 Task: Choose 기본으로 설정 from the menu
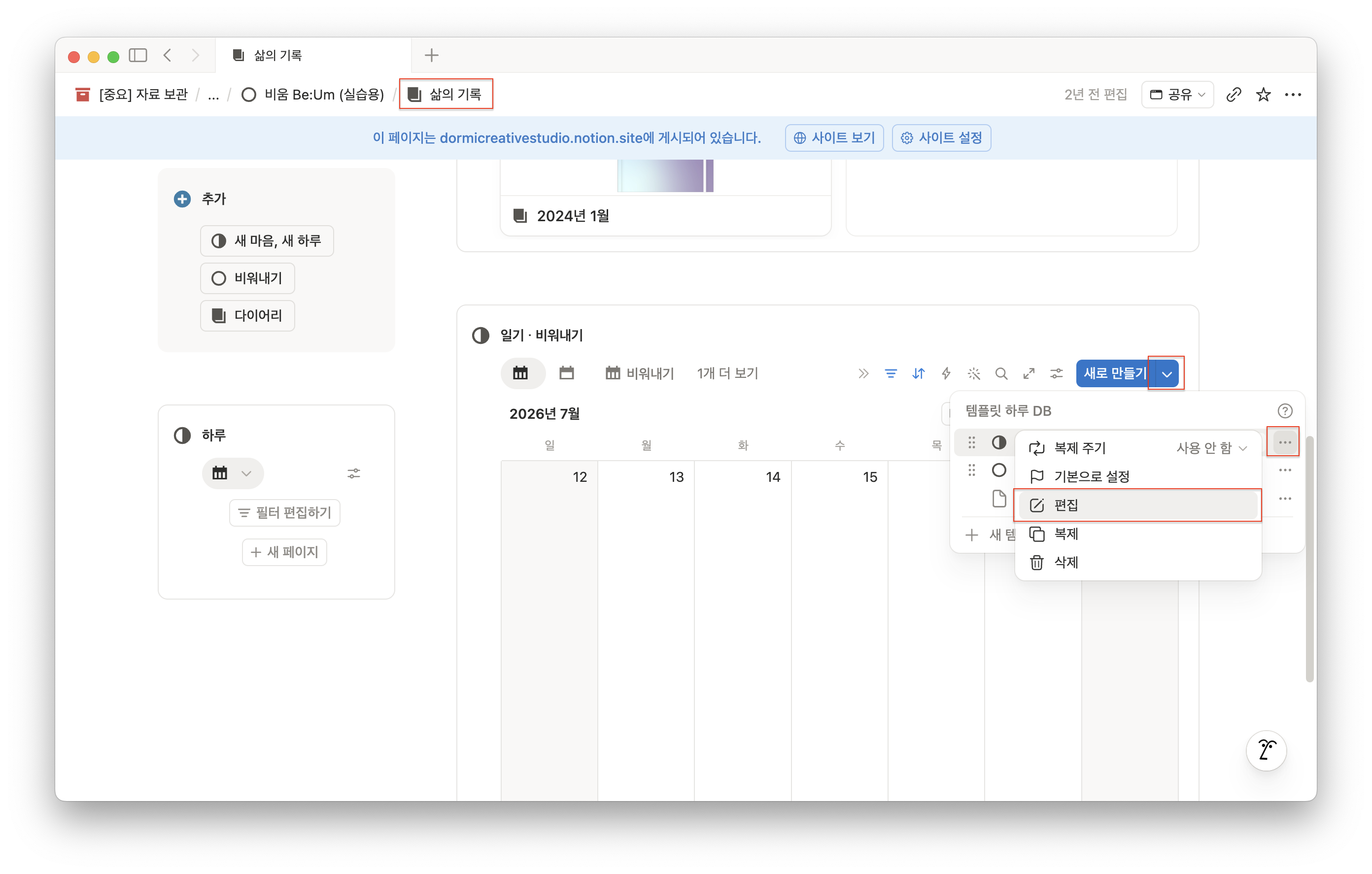[x=1138, y=476]
